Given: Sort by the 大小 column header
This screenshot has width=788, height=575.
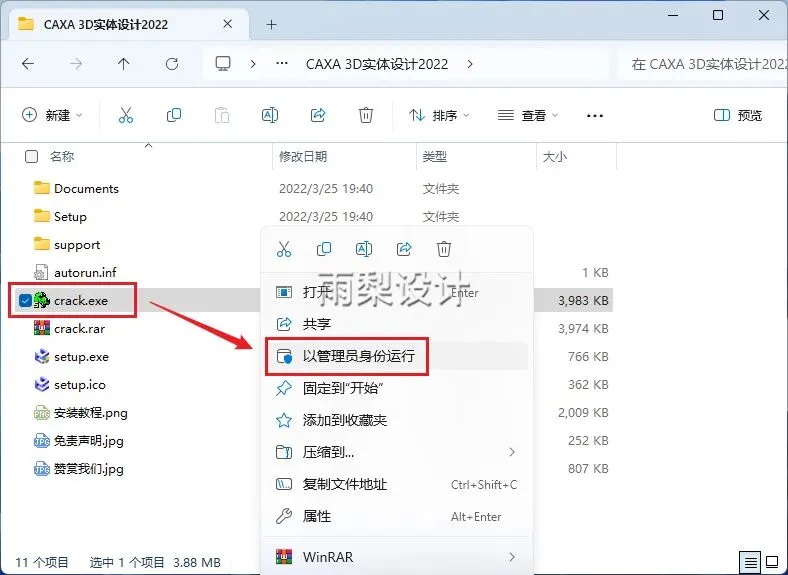Looking at the screenshot, I should point(555,156).
